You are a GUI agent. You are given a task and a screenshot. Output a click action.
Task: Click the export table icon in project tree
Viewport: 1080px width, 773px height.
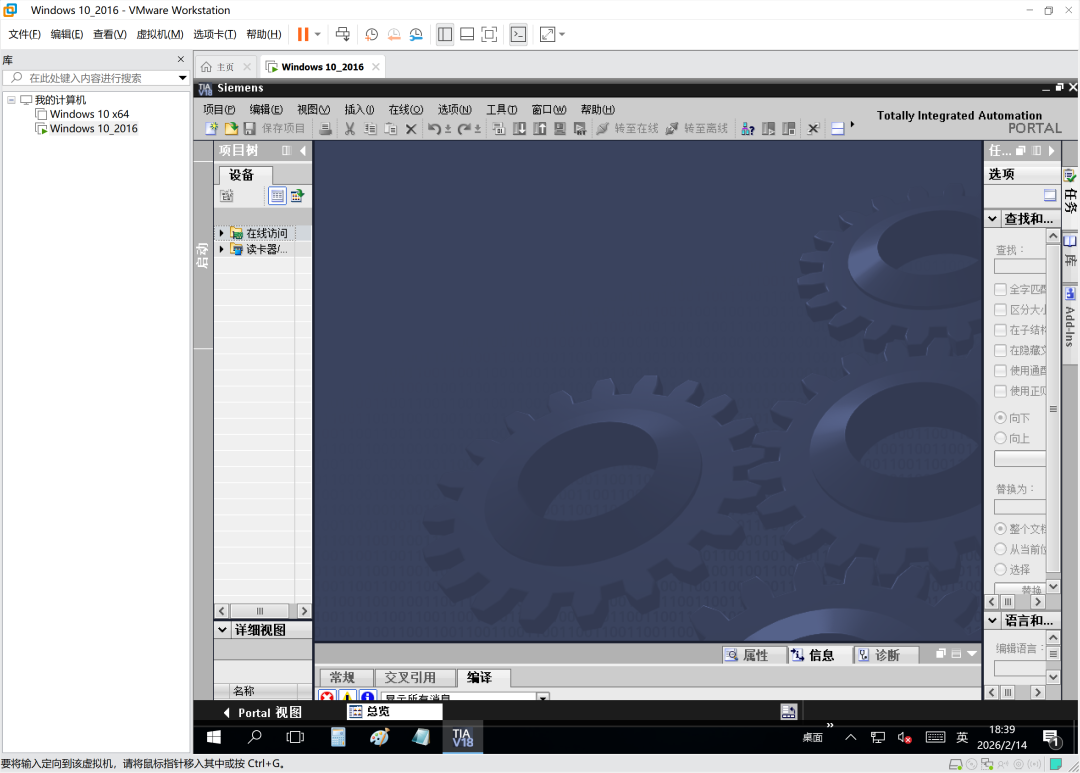click(297, 196)
